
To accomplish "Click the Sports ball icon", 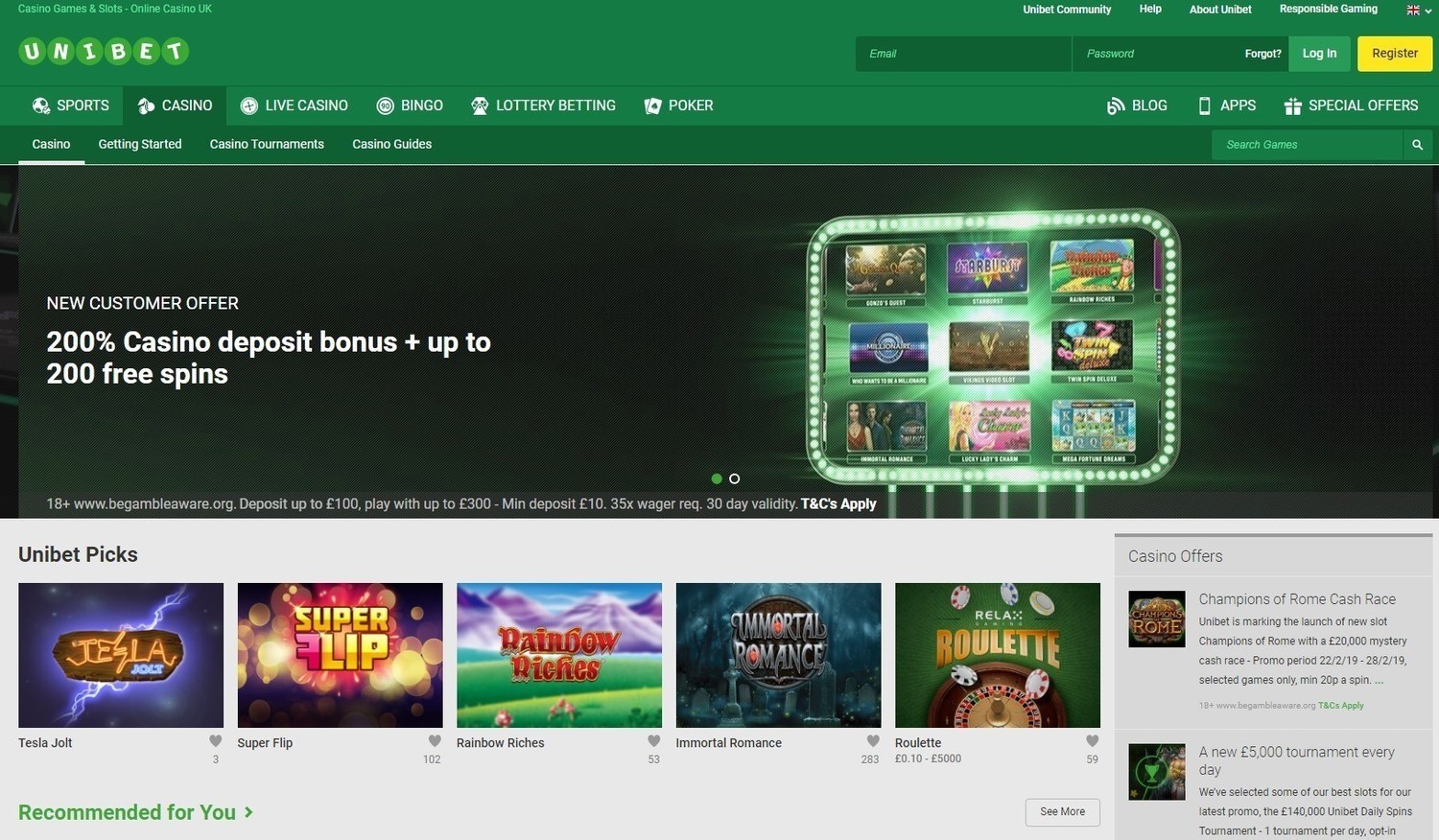I will (x=41, y=105).
